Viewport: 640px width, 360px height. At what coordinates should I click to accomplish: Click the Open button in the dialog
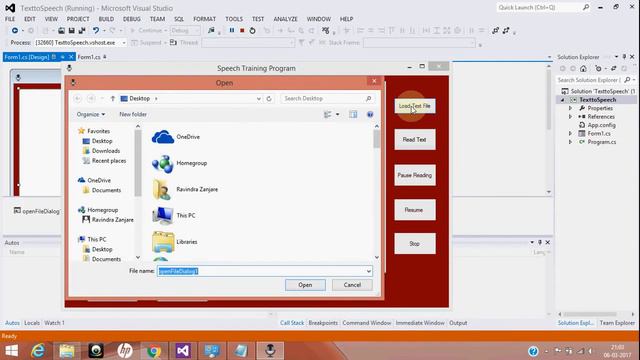click(x=305, y=285)
